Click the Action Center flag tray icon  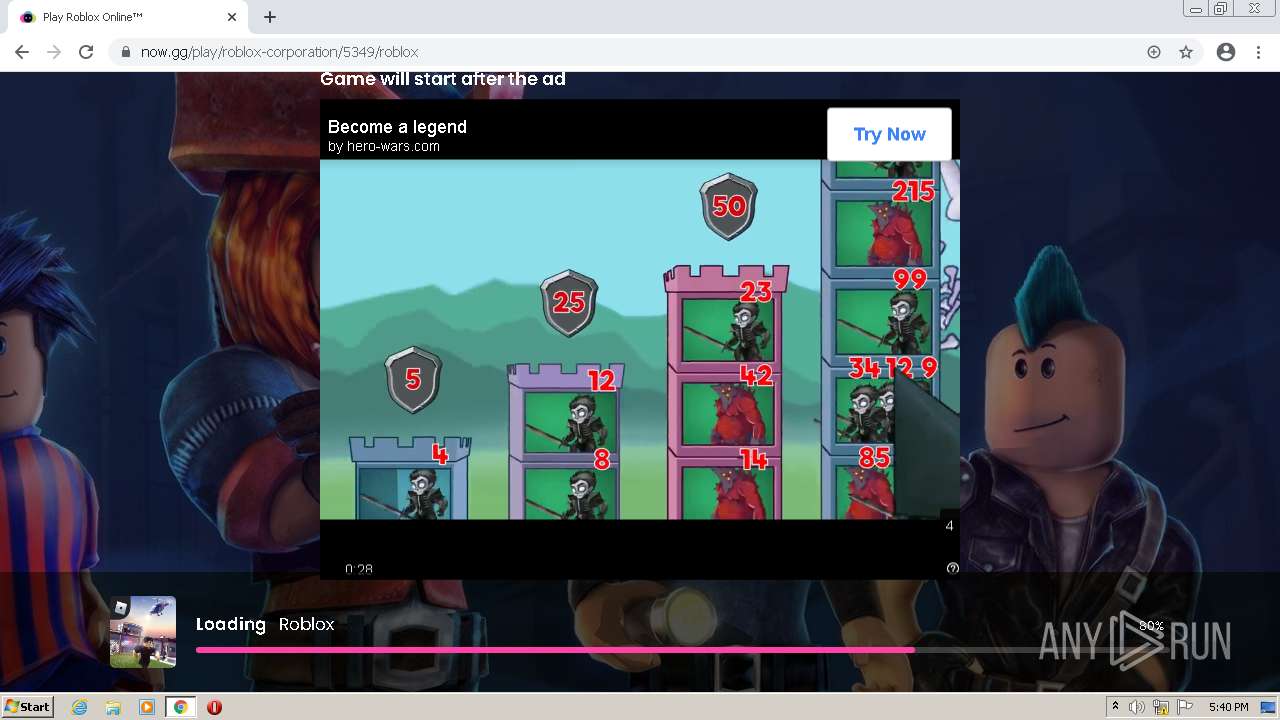pos(1185,707)
